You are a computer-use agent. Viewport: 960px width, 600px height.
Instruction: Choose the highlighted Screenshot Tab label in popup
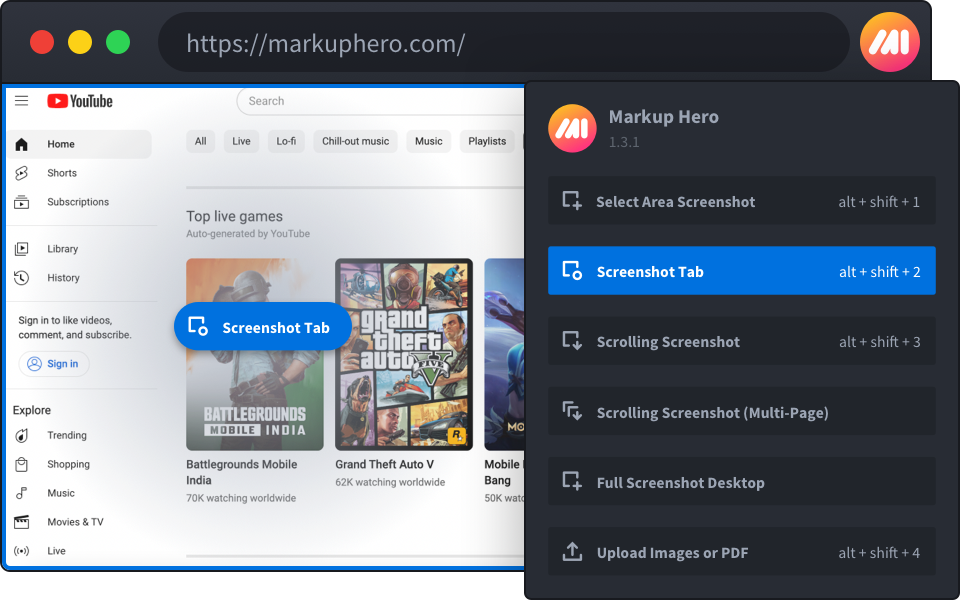pos(650,271)
